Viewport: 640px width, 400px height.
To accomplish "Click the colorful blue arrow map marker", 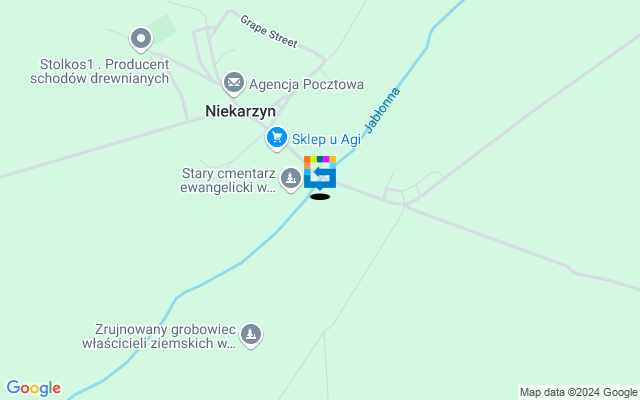I will pos(320,172).
